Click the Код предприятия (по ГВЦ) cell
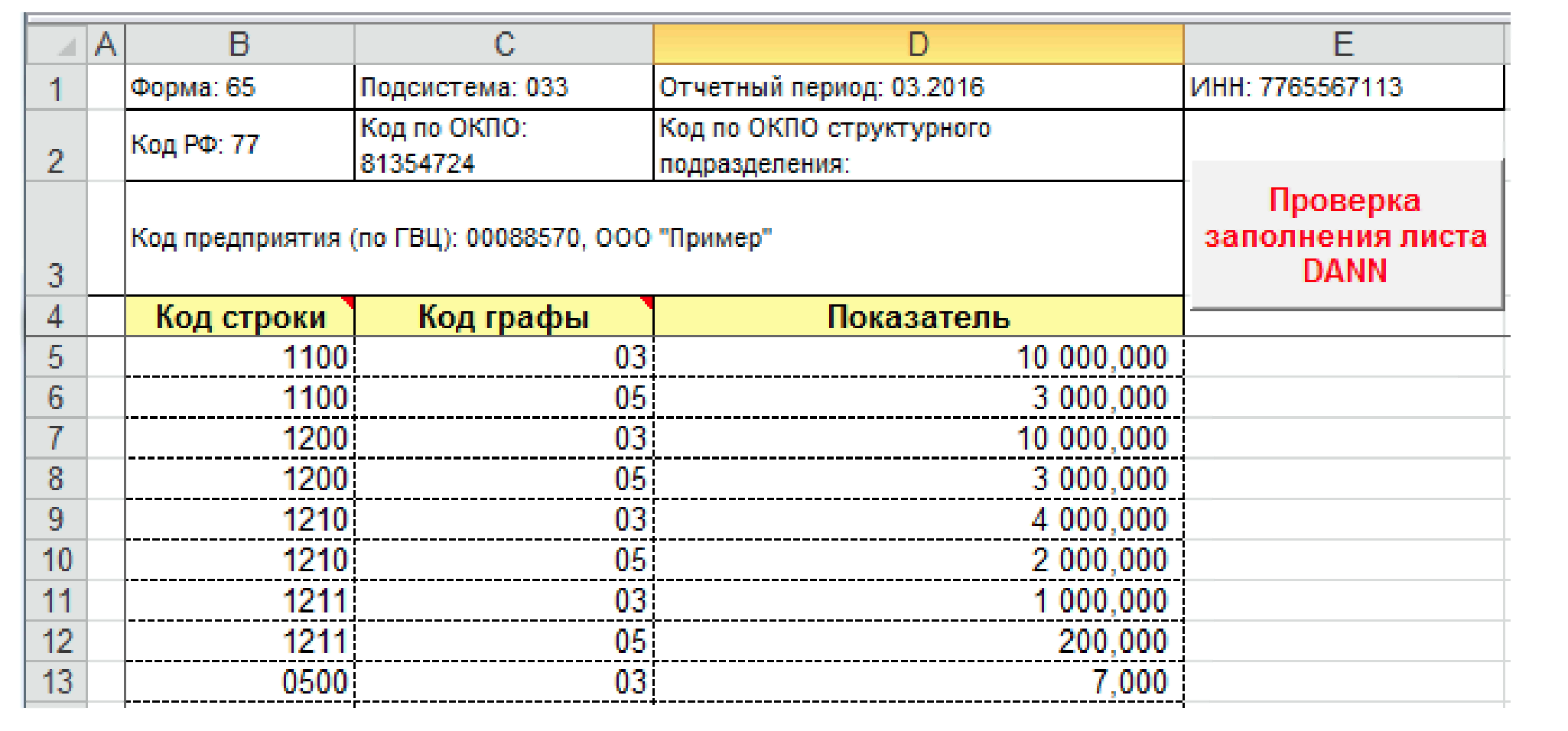 654,238
